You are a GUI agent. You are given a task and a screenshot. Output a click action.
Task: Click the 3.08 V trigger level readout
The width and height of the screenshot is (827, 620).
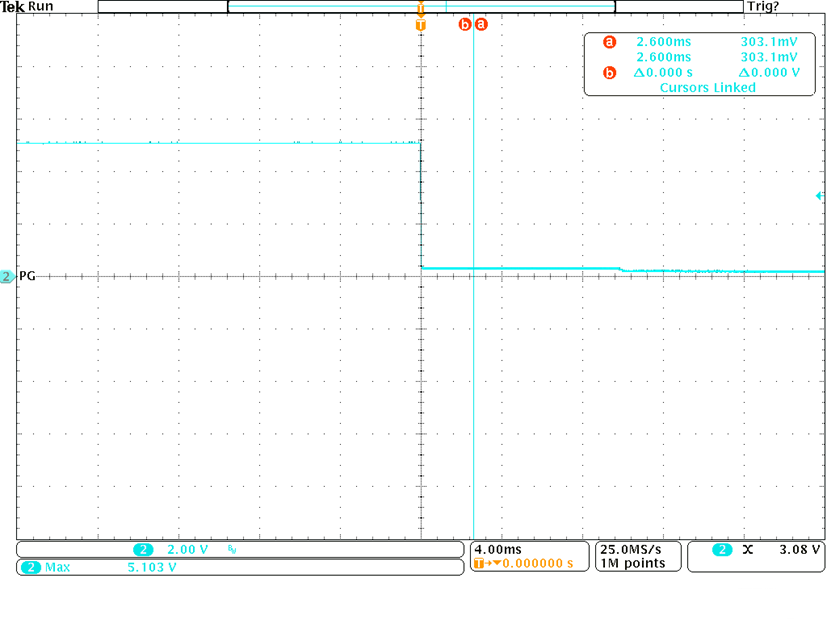(x=799, y=550)
